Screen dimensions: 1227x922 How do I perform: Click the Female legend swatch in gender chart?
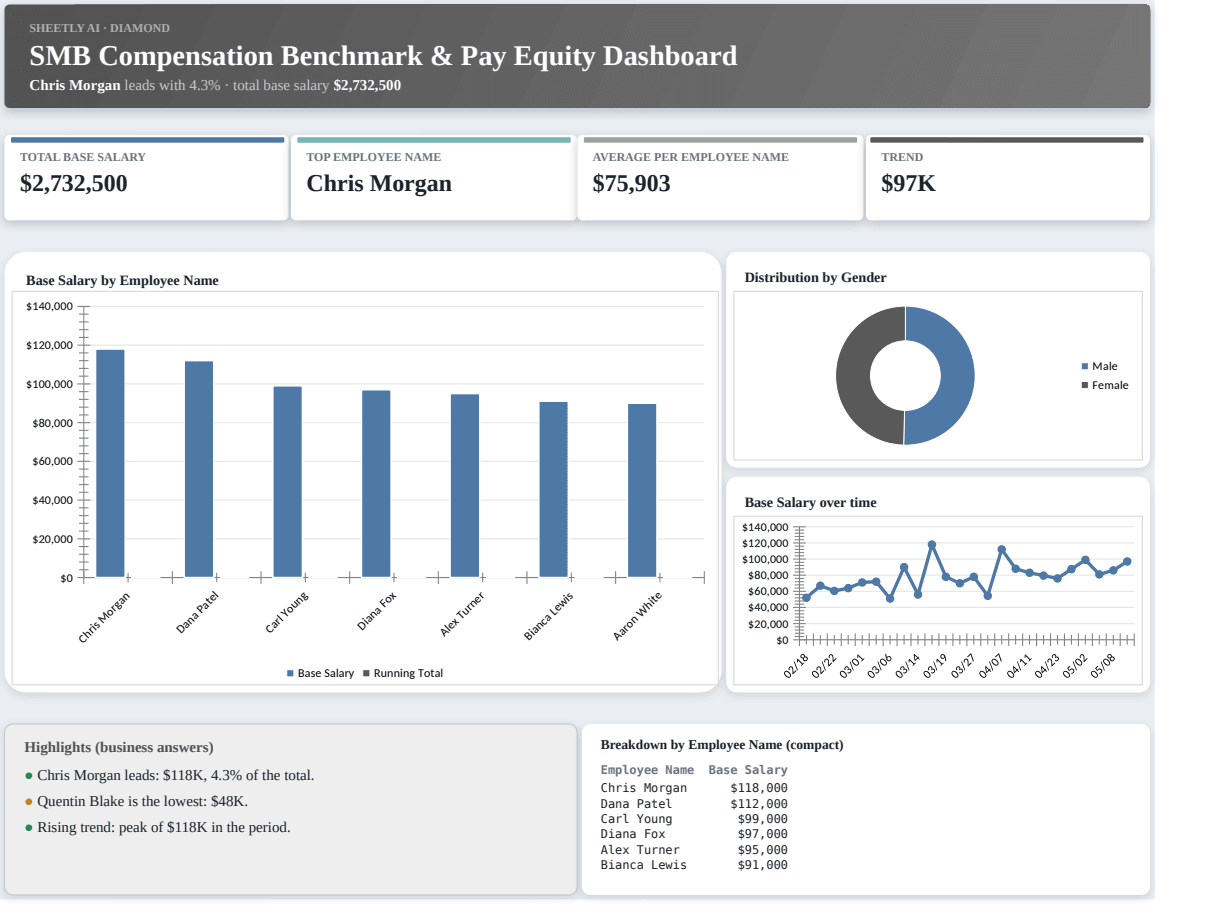[1085, 385]
